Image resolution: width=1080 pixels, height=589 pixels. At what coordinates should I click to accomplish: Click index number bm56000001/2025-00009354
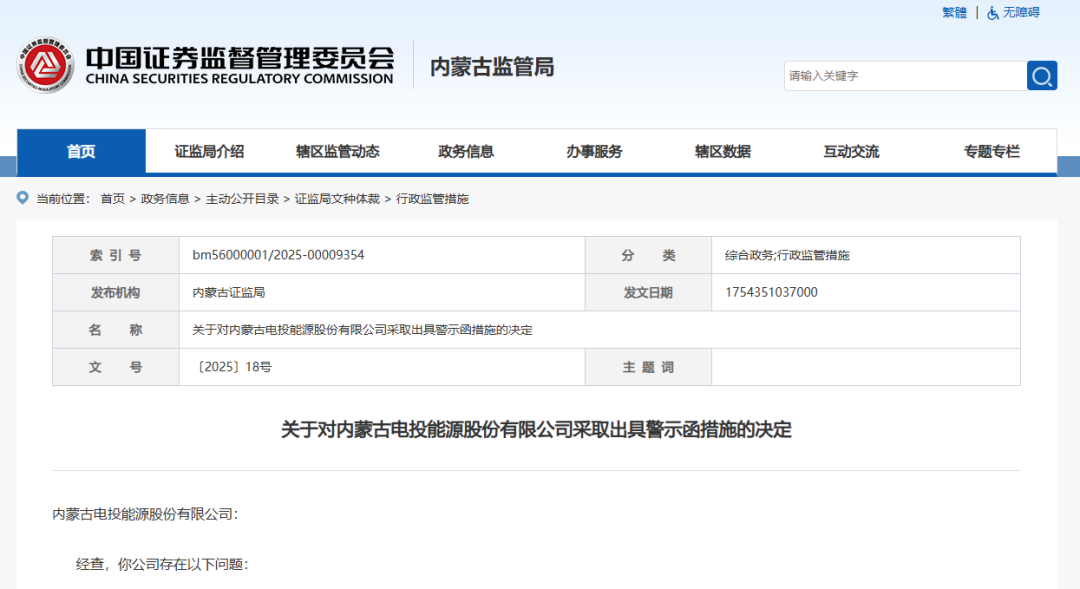[278, 255]
